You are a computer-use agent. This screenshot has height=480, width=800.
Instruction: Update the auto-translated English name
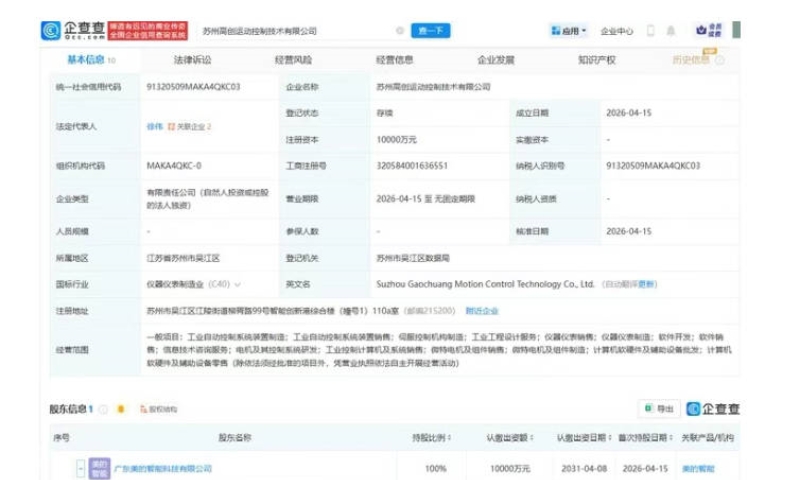pos(646,284)
